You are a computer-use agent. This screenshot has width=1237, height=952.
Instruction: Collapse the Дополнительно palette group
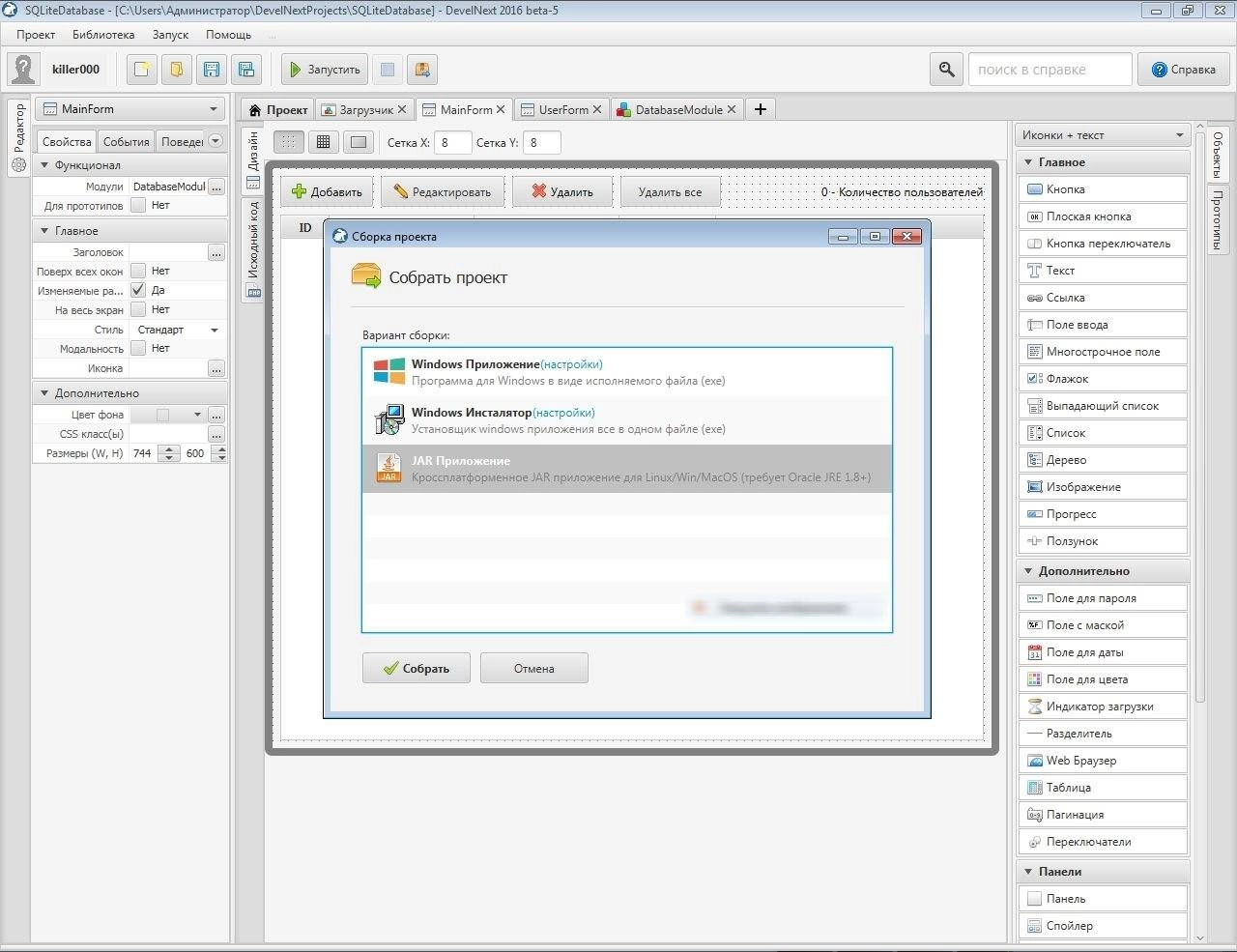click(1028, 571)
